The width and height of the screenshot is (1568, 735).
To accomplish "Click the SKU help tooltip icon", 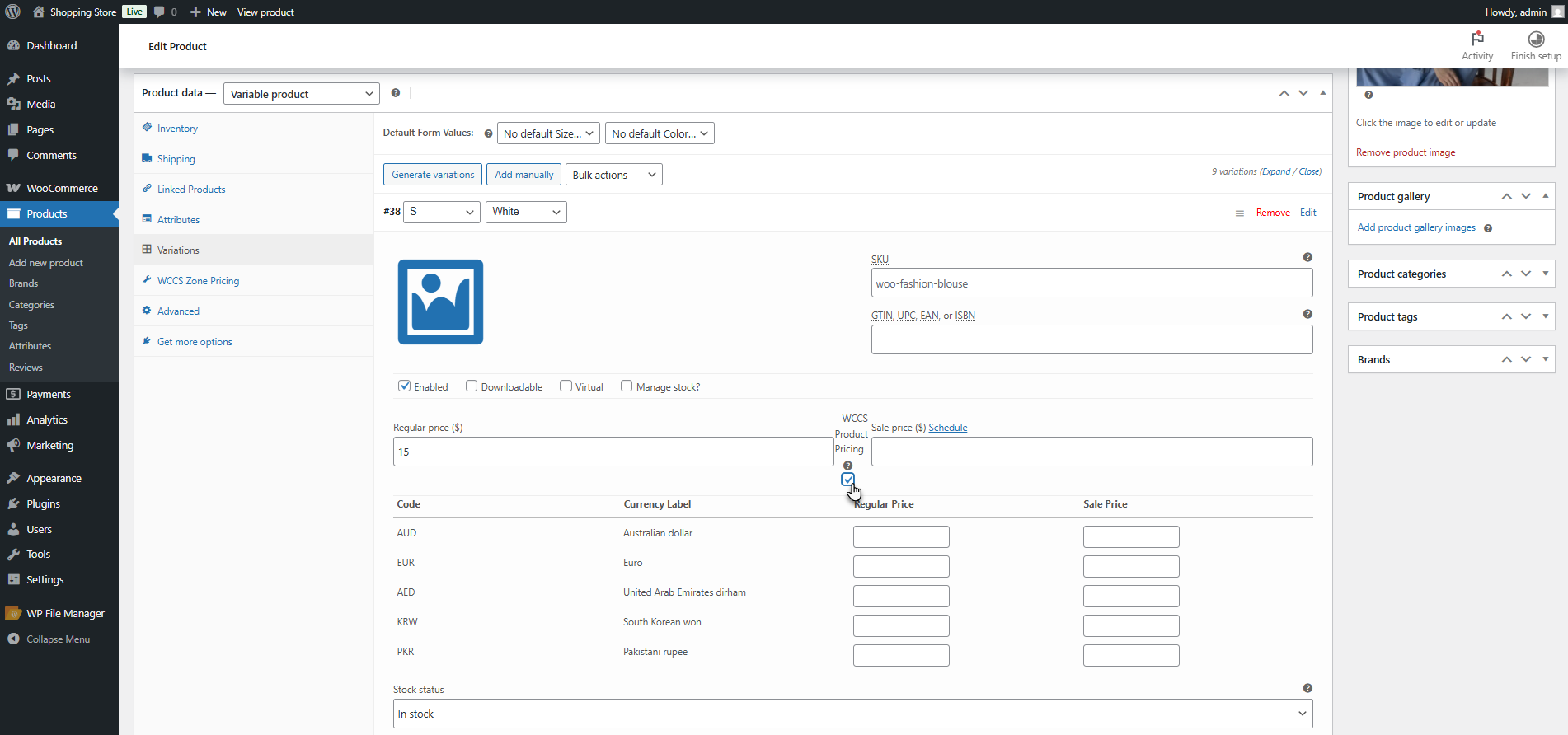I will click(x=1307, y=257).
